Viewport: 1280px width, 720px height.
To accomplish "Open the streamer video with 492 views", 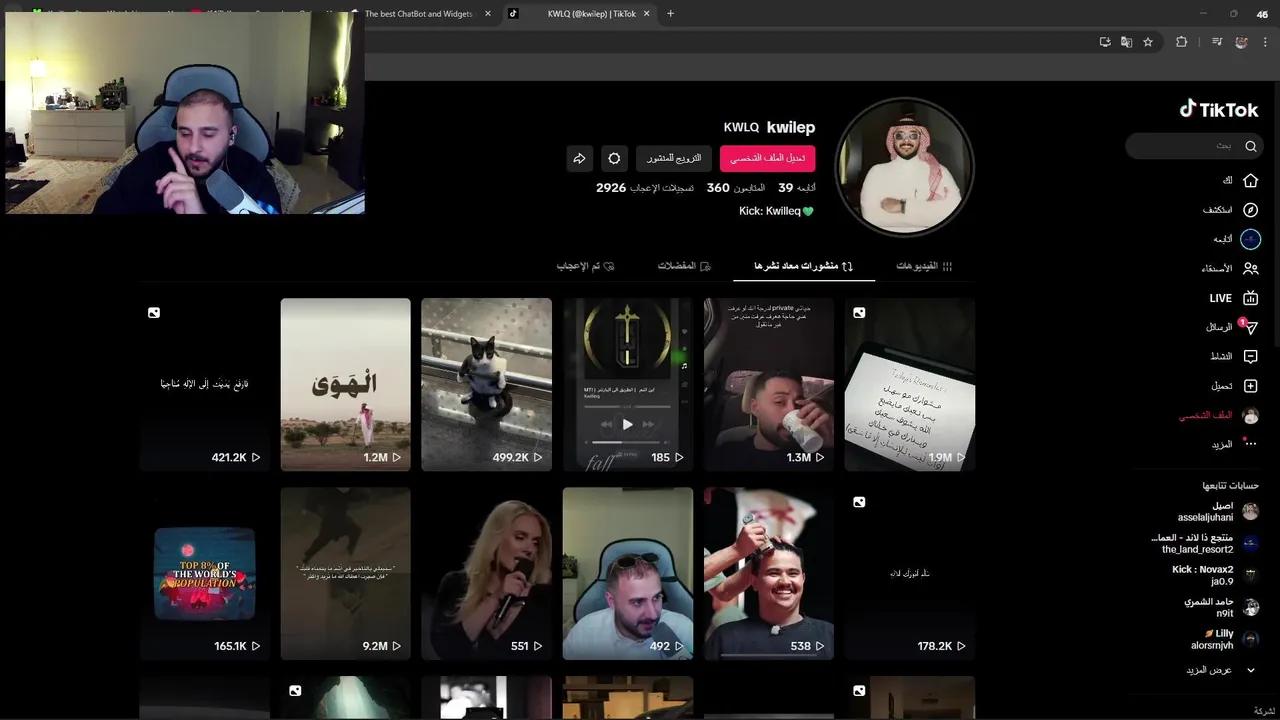I will 627,574.
